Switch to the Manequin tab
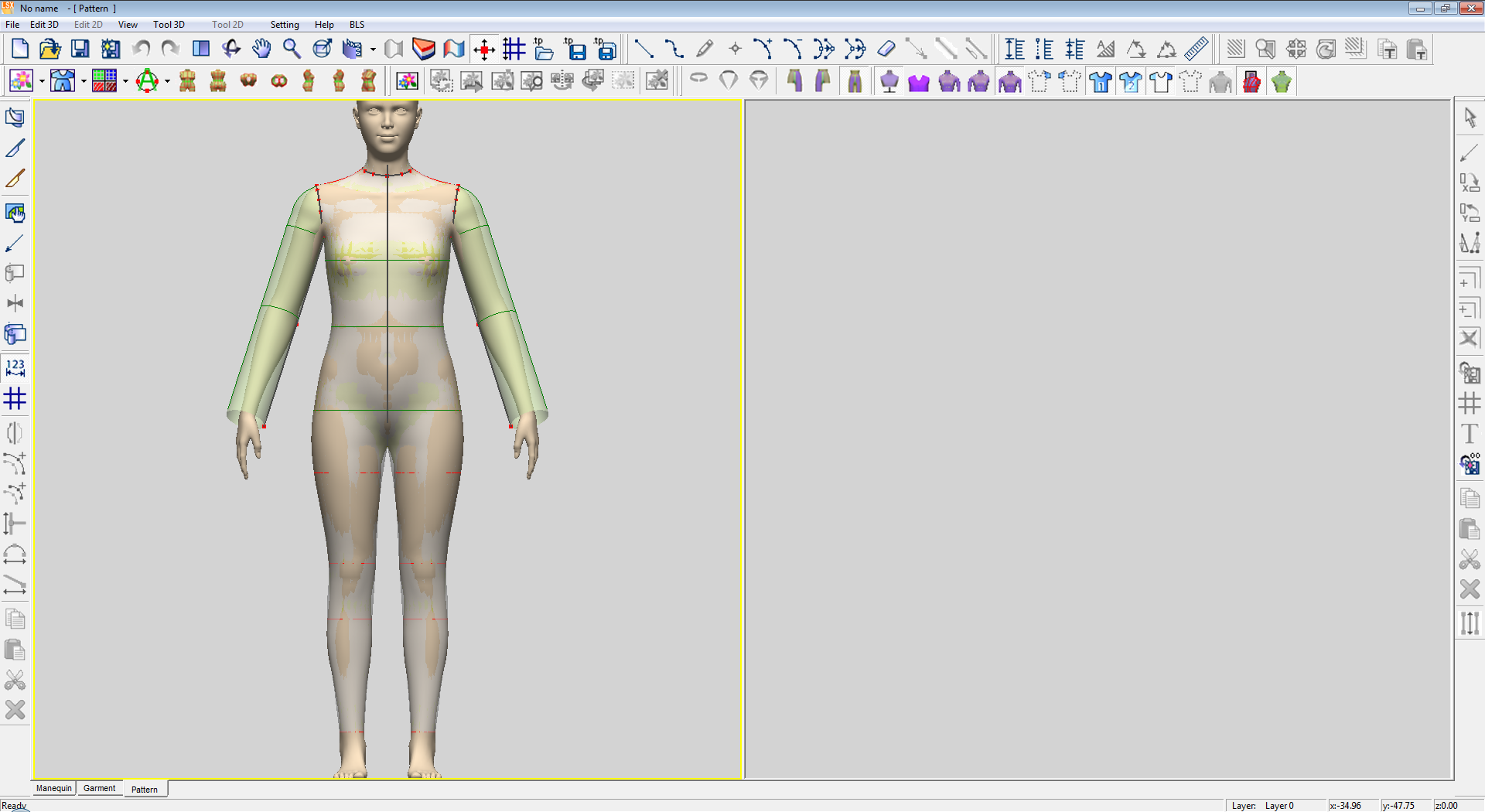The height and width of the screenshot is (812, 1485). click(54, 788)
